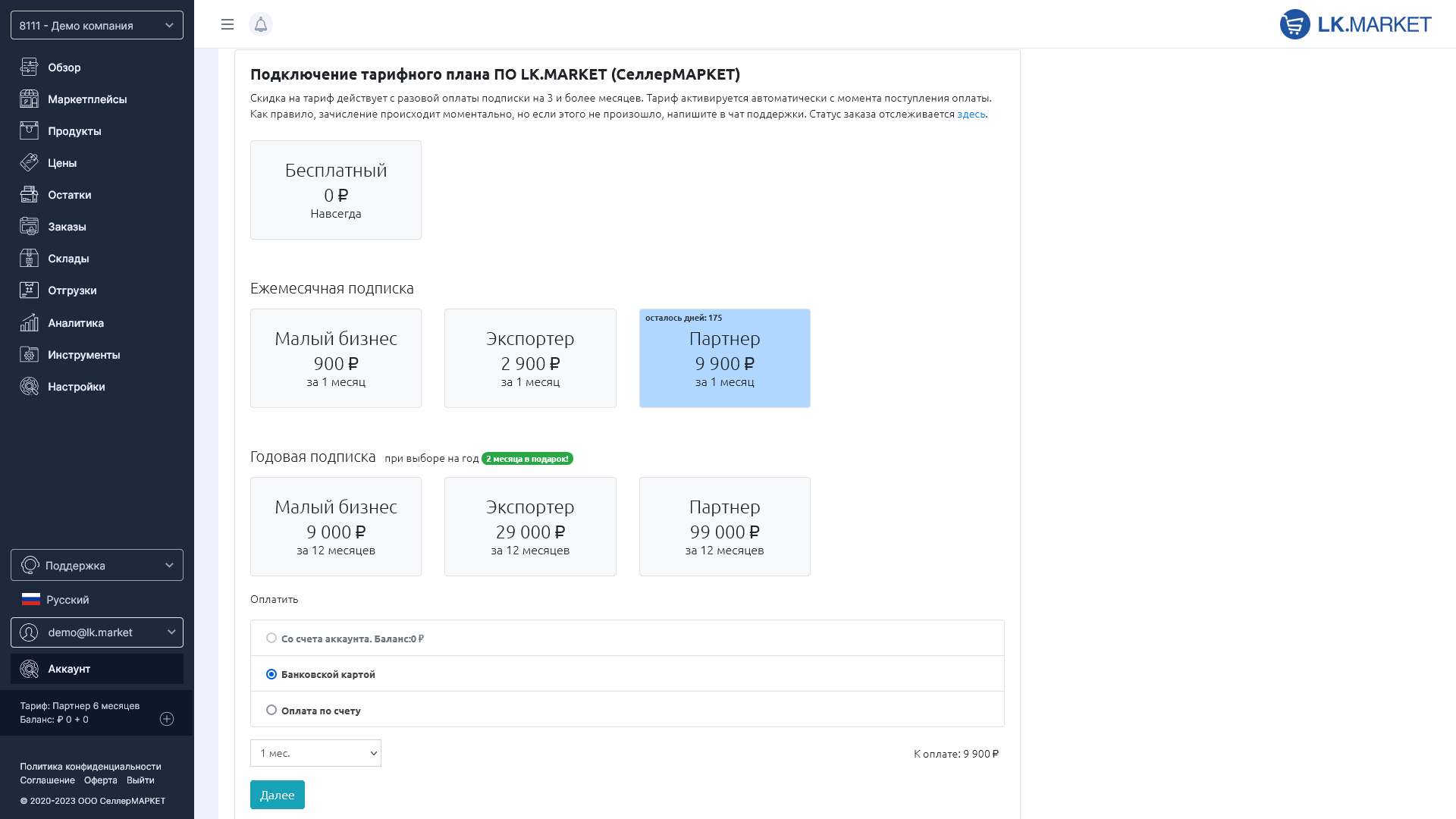Open the Оферта link

[x=101, y=780]
